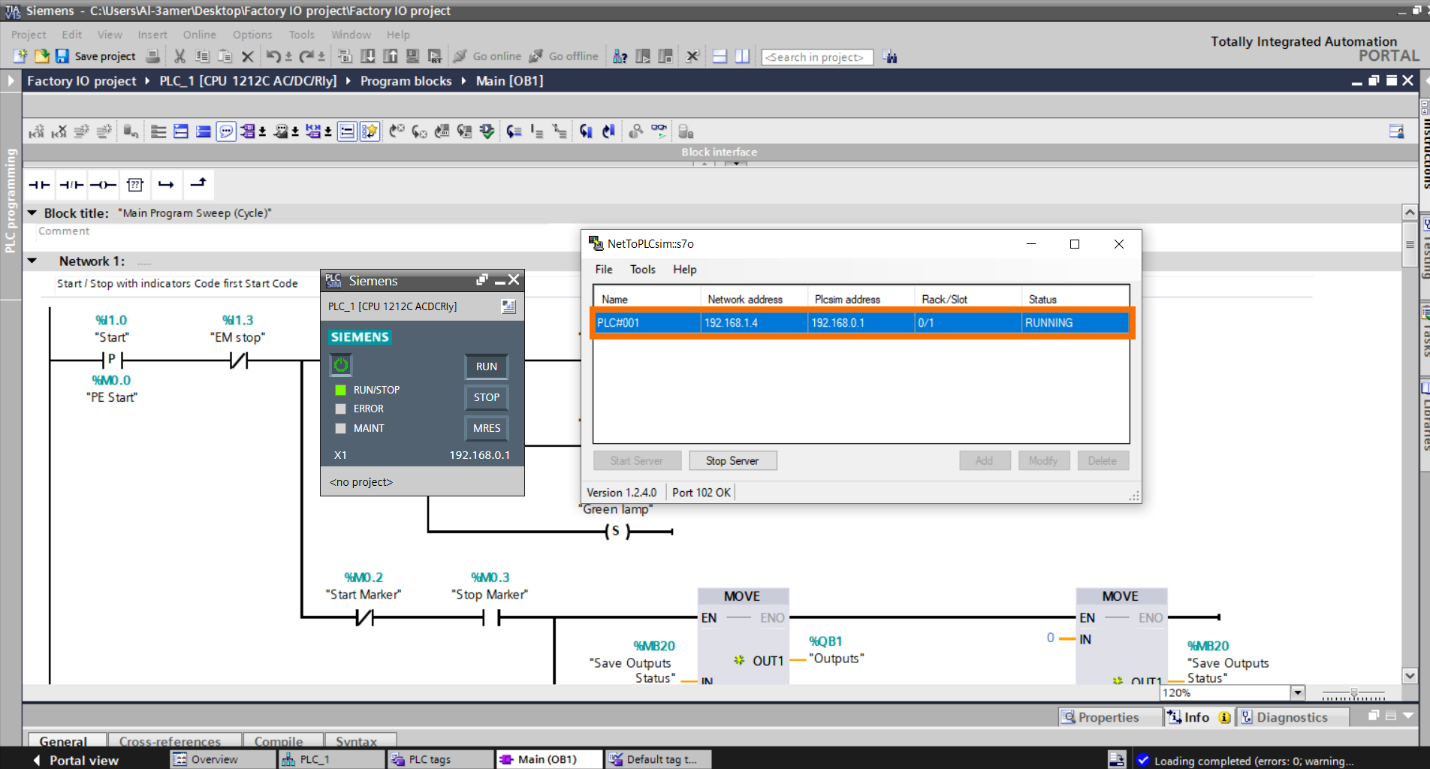Click the Open branch favorites icon
This screenshot has height=769, width=1430.
coord(166,185)
